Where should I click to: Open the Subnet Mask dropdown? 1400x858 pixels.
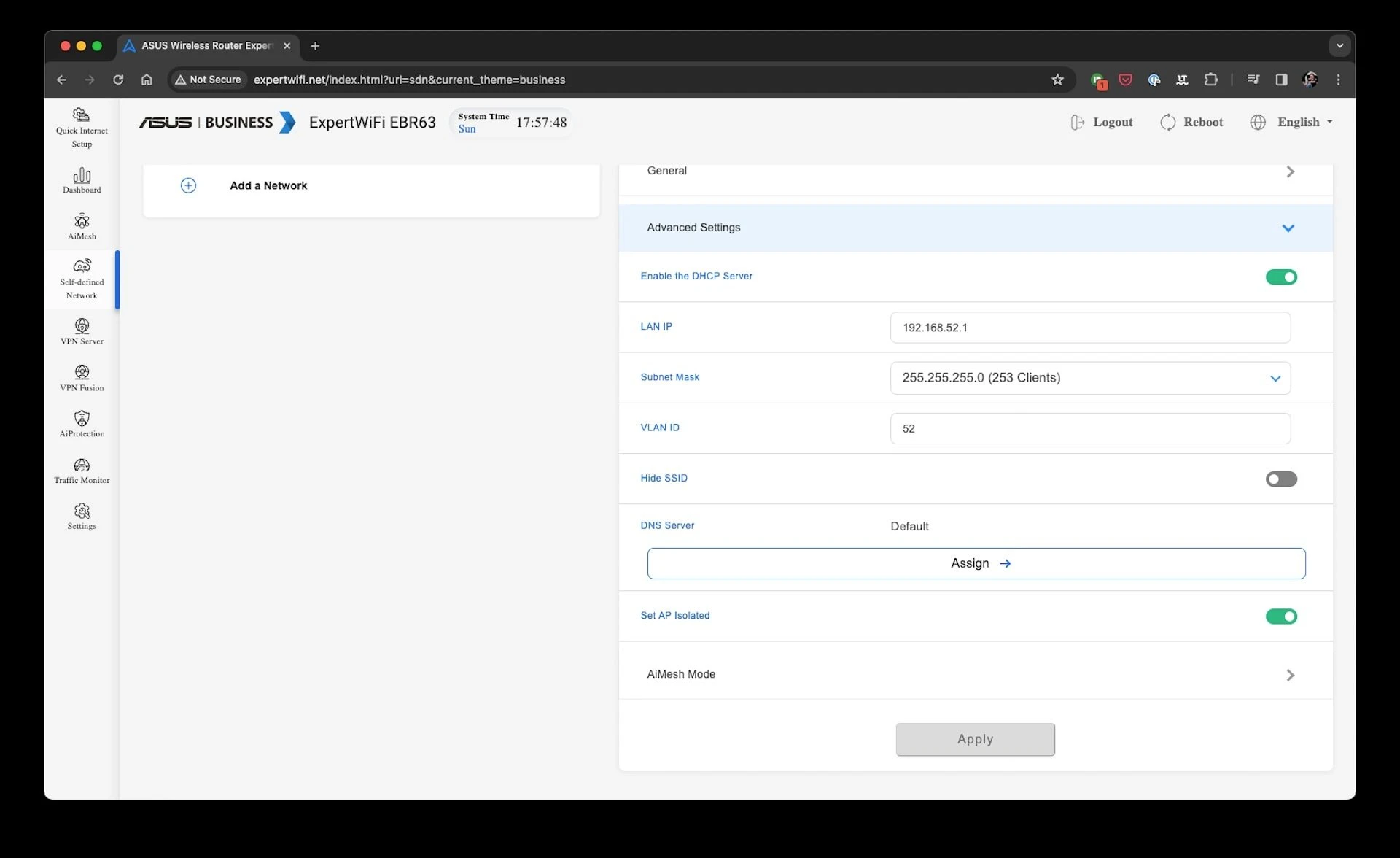pyautogui.click(x=1090, y=378)
